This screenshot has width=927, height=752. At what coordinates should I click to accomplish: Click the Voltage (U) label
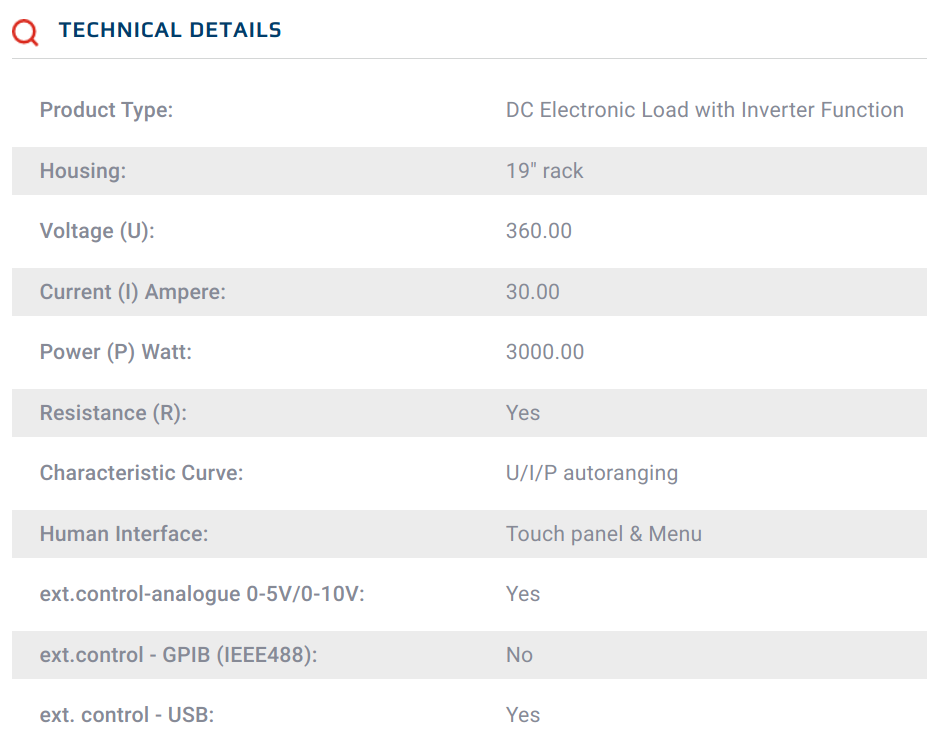tap(97, 231)
